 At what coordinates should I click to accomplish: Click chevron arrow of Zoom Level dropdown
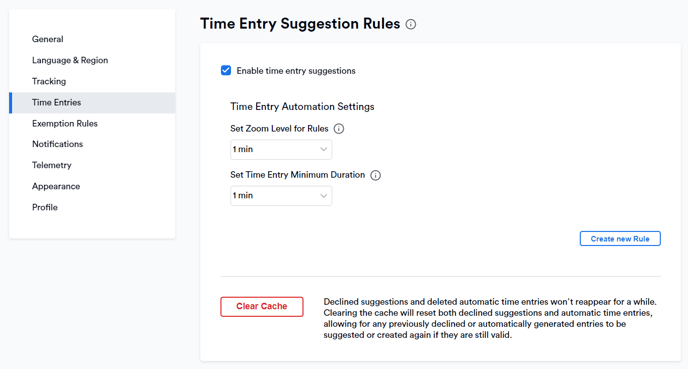click(x=323, y=150)
